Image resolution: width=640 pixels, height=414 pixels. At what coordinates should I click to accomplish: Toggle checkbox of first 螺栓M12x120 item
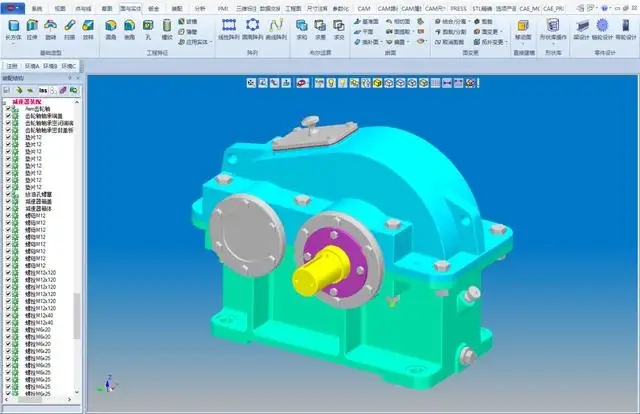[x=8, y=272]
